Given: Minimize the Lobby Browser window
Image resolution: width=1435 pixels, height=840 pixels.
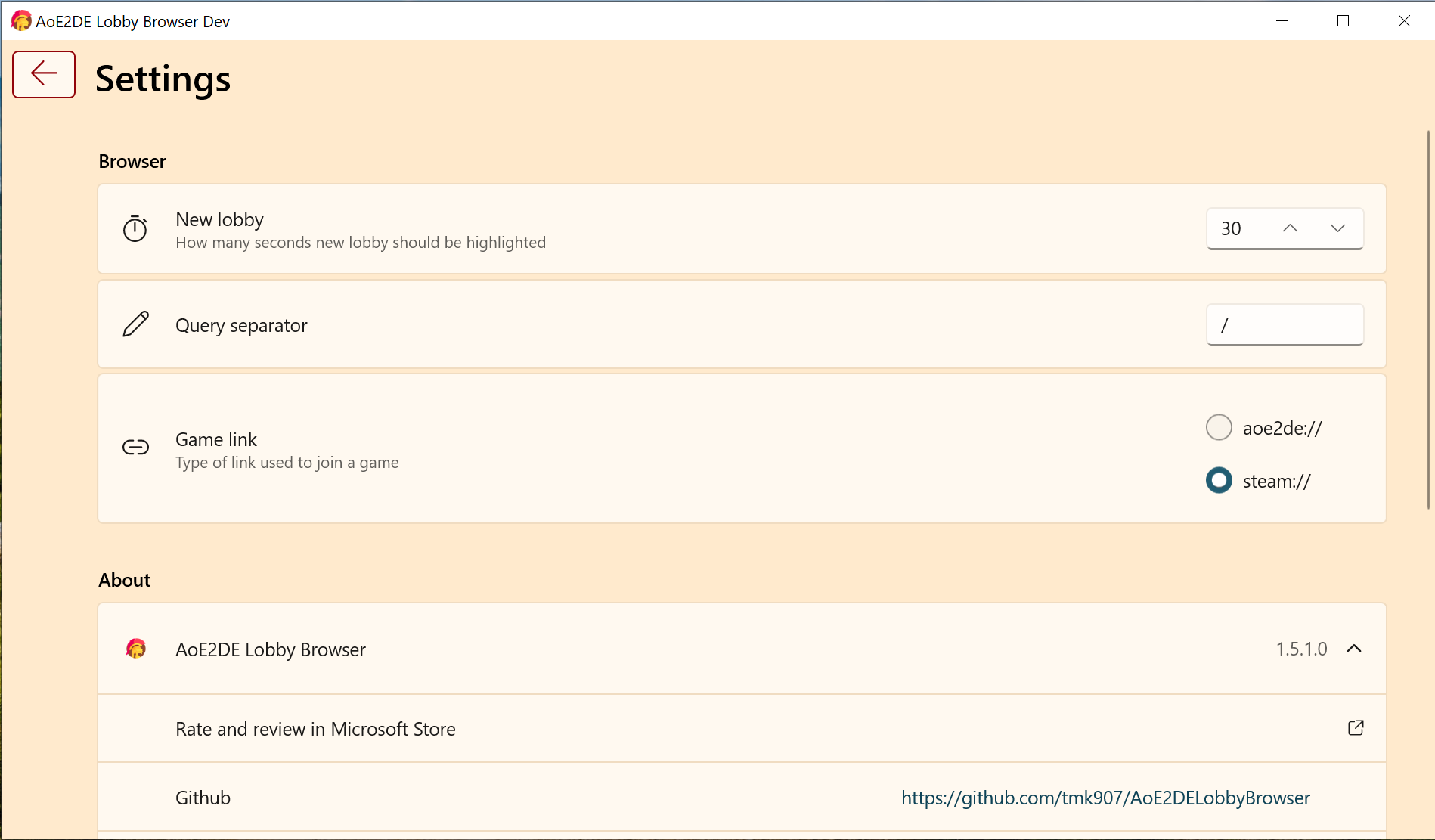Looking at the screenshot, I should click(1282, 21).
